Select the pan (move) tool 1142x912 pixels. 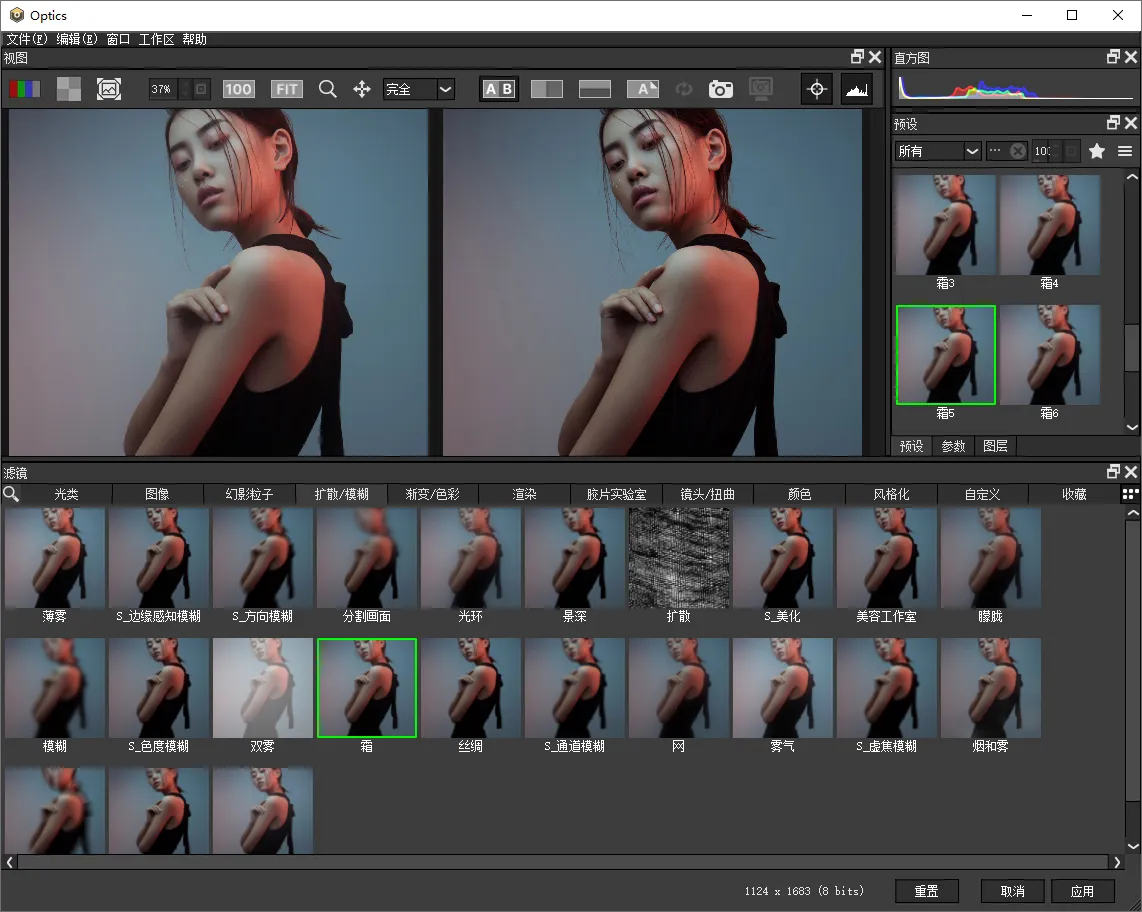coord(362,89)
